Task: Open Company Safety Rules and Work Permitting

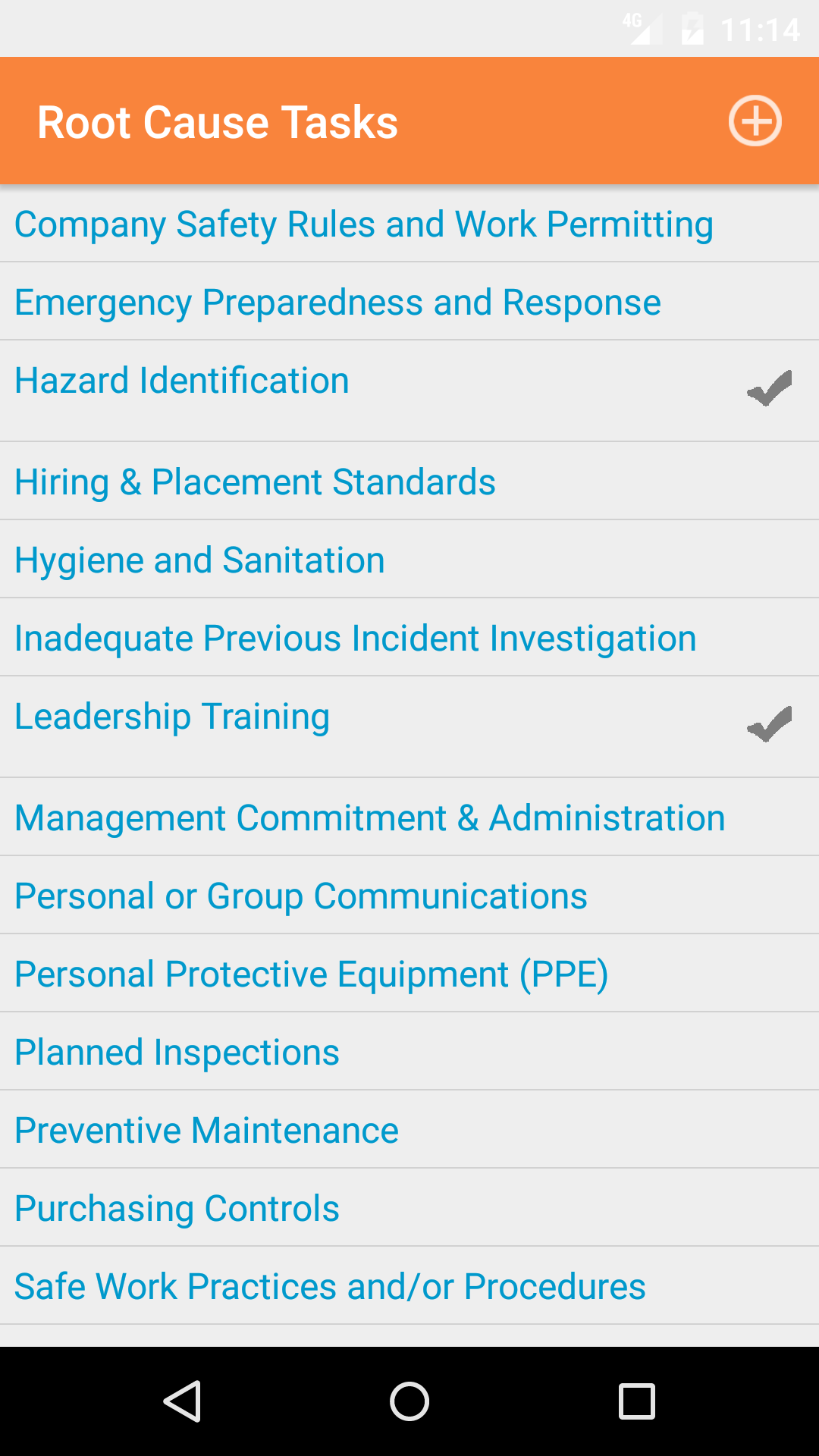Action: click(x=364, y=224)
